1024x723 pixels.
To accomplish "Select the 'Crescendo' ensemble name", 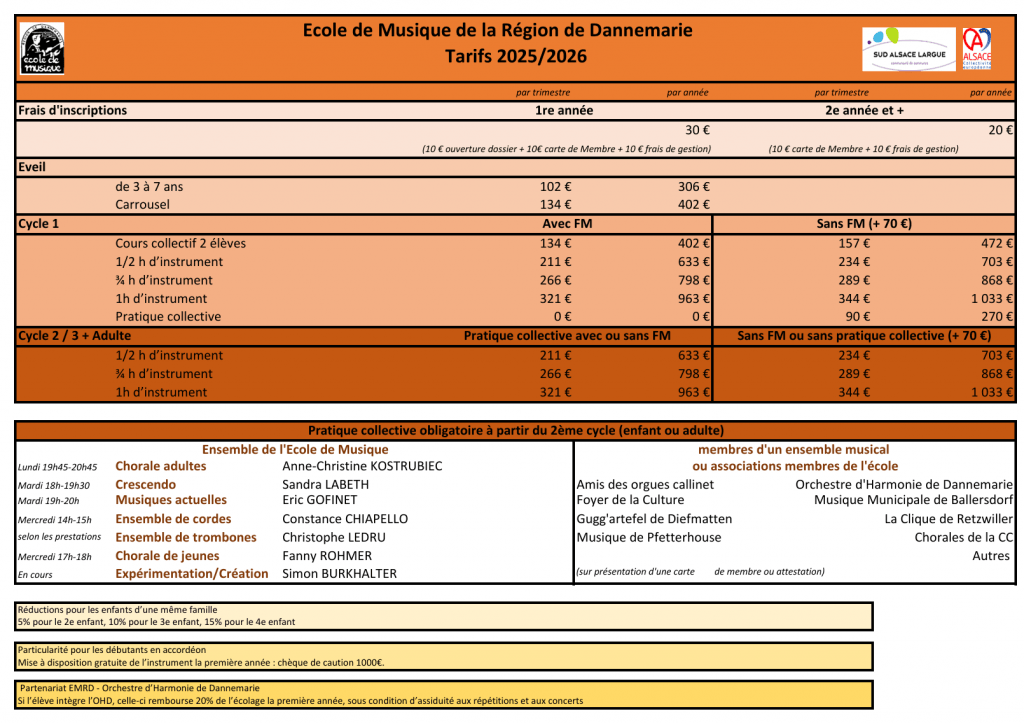I will 145,485.
